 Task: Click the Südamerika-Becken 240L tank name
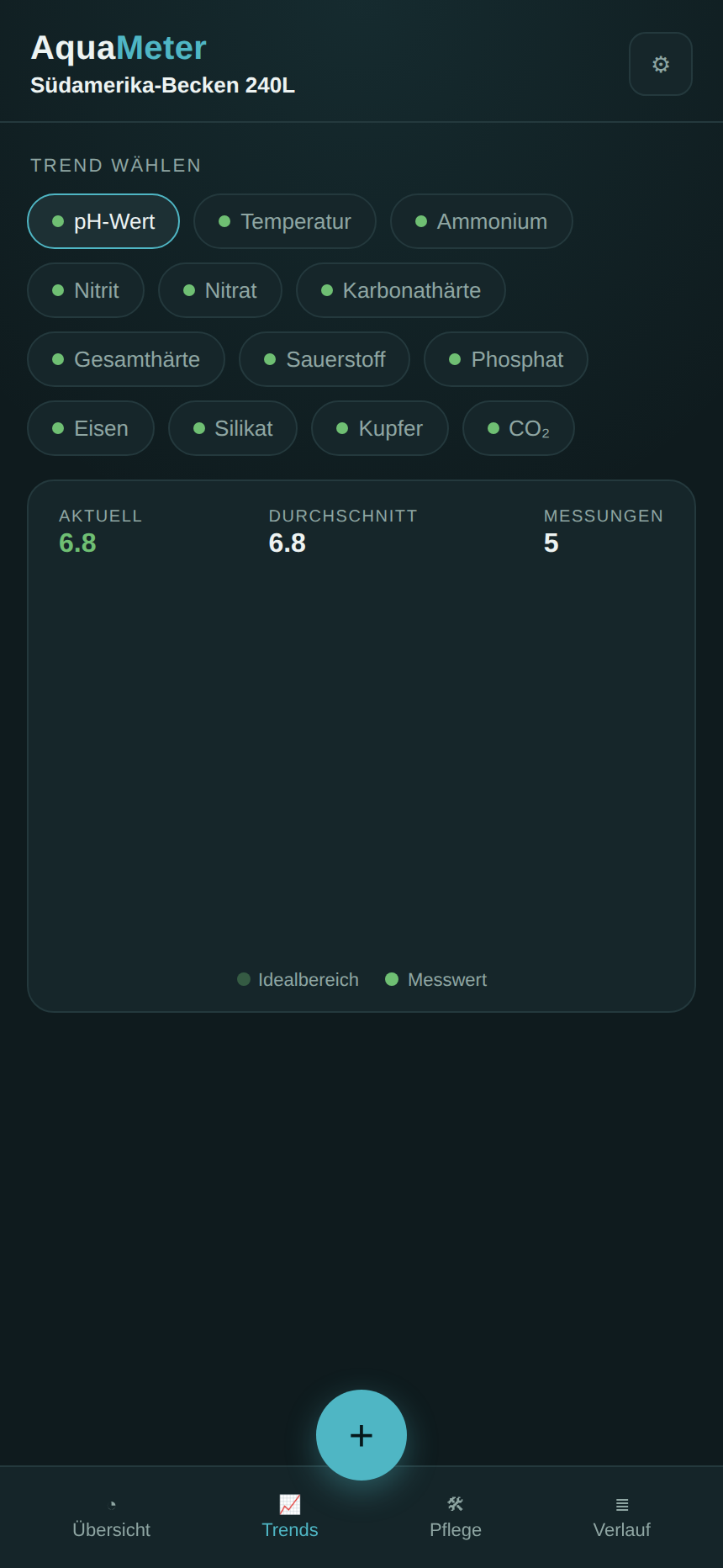[x=163, y=86]
